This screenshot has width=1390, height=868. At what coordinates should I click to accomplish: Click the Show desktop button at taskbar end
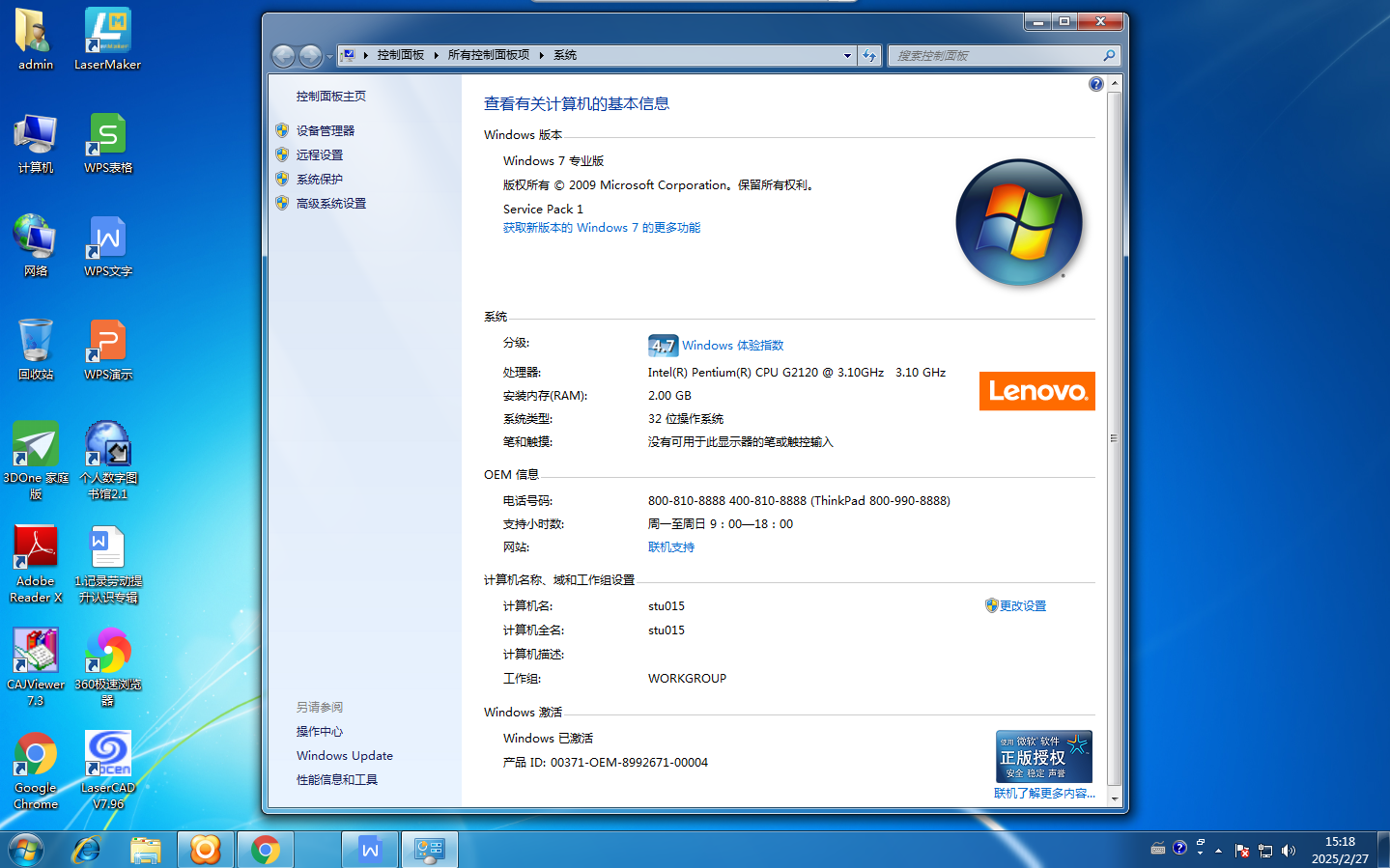(1383, 850)
